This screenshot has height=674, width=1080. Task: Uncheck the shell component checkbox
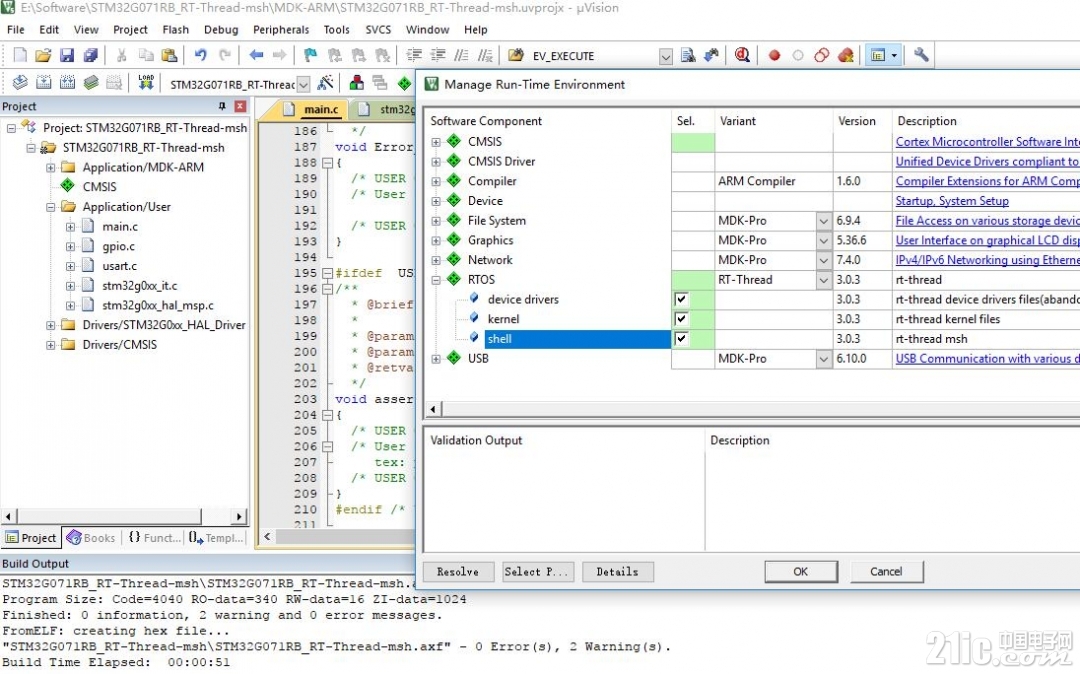coord(681,339)
